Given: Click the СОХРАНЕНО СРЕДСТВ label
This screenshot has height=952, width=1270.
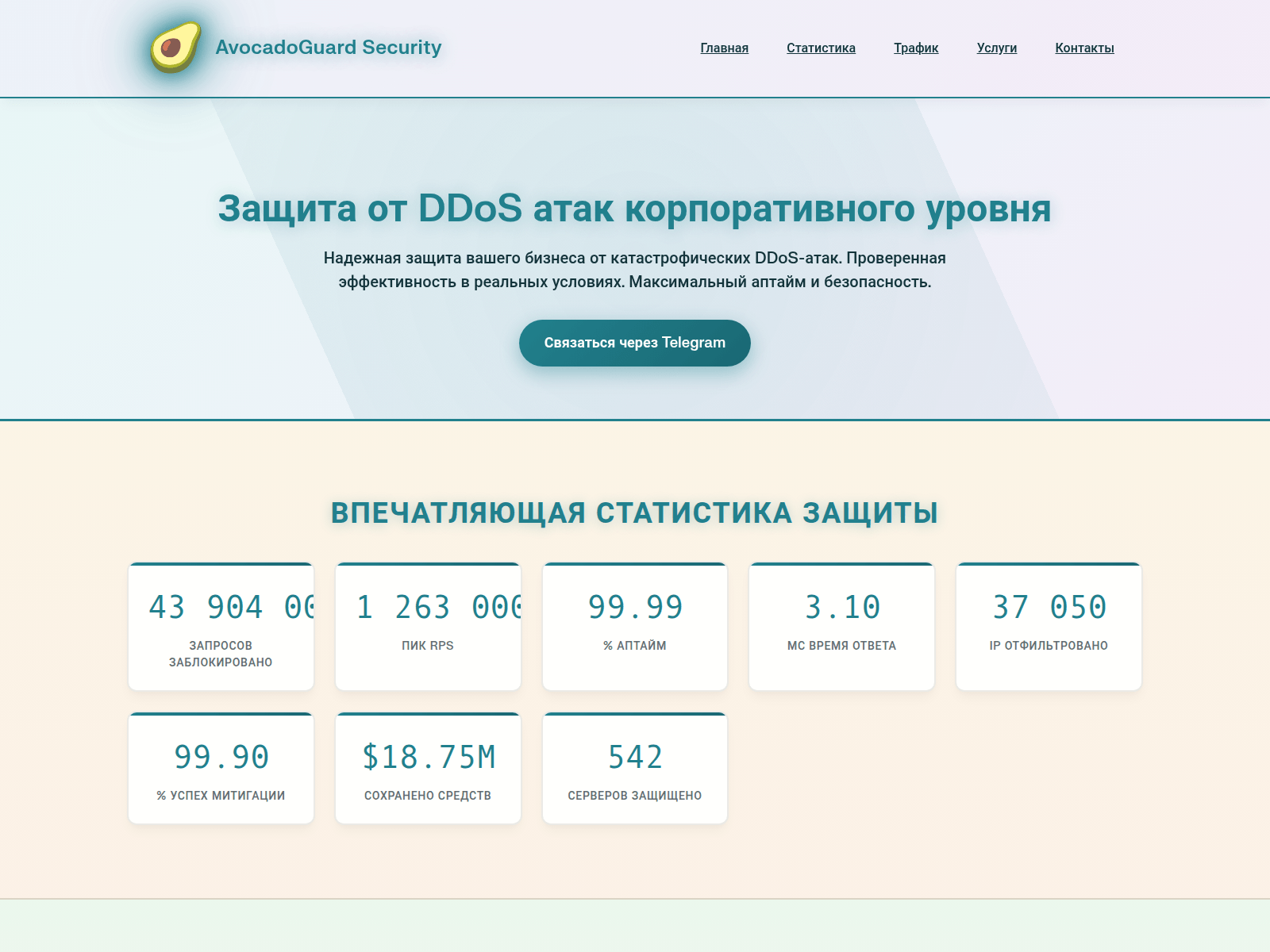Looking at the screenshot, I should pos(428,796).
